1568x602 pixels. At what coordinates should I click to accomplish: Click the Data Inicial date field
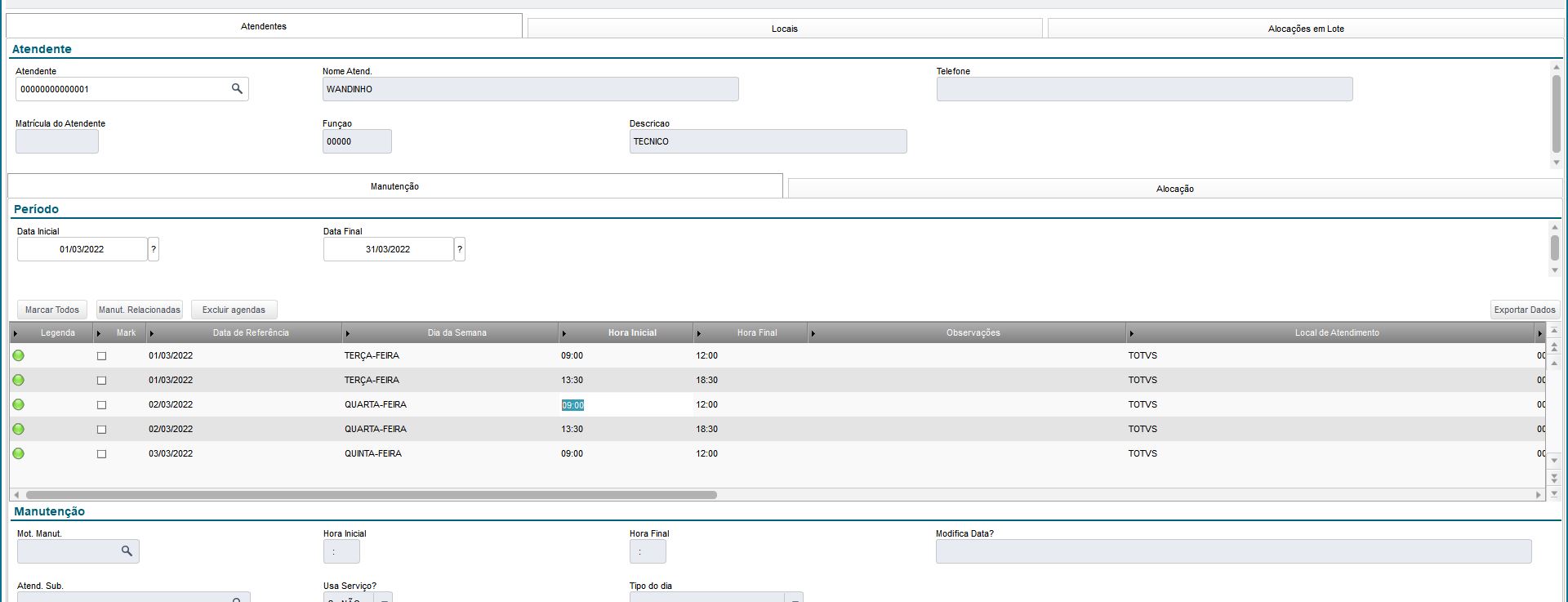(82, 249)
